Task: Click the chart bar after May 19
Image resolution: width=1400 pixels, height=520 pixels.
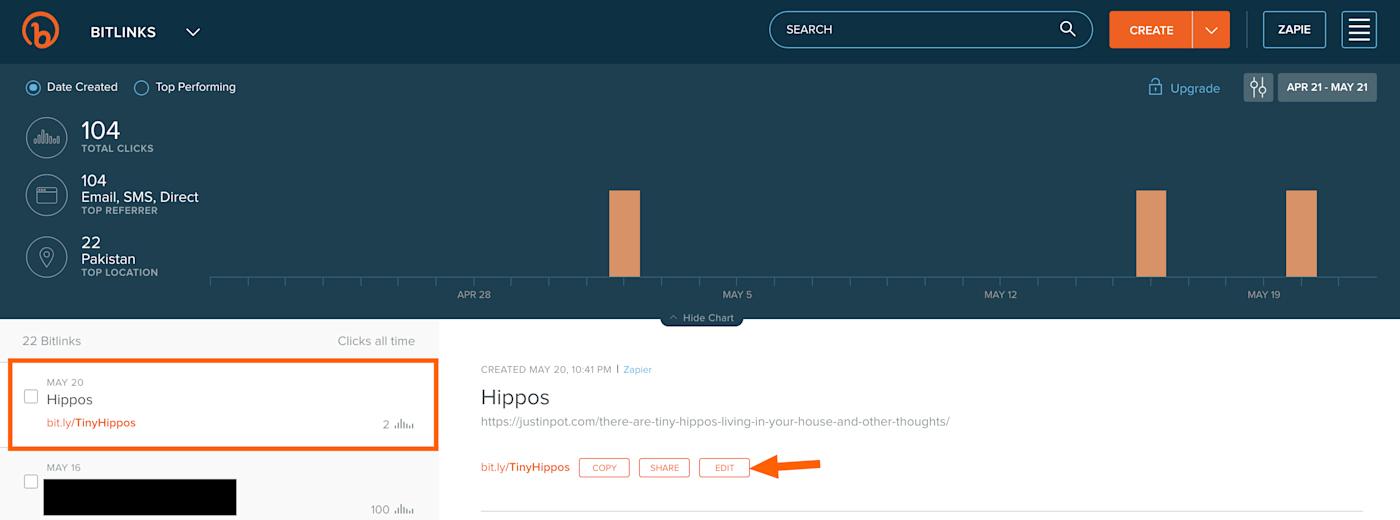Action: pos(1301,233)
